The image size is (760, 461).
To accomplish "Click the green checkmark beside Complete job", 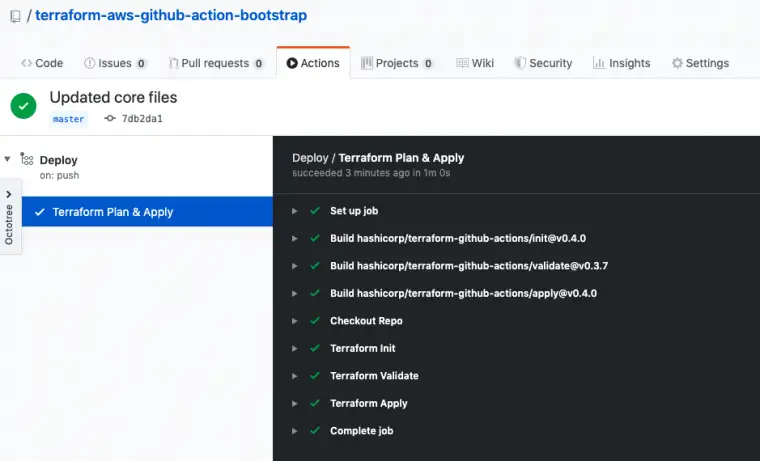I will [315, 431].
